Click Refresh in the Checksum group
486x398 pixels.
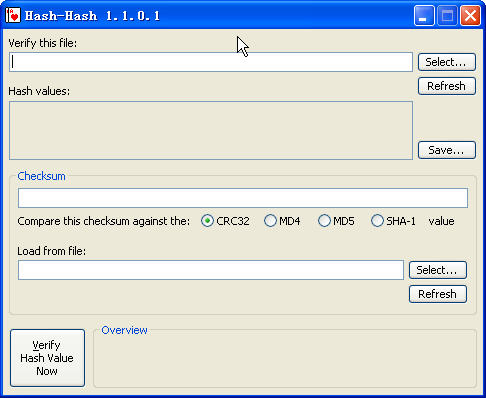pyautogui.click(x=438, y=294)
